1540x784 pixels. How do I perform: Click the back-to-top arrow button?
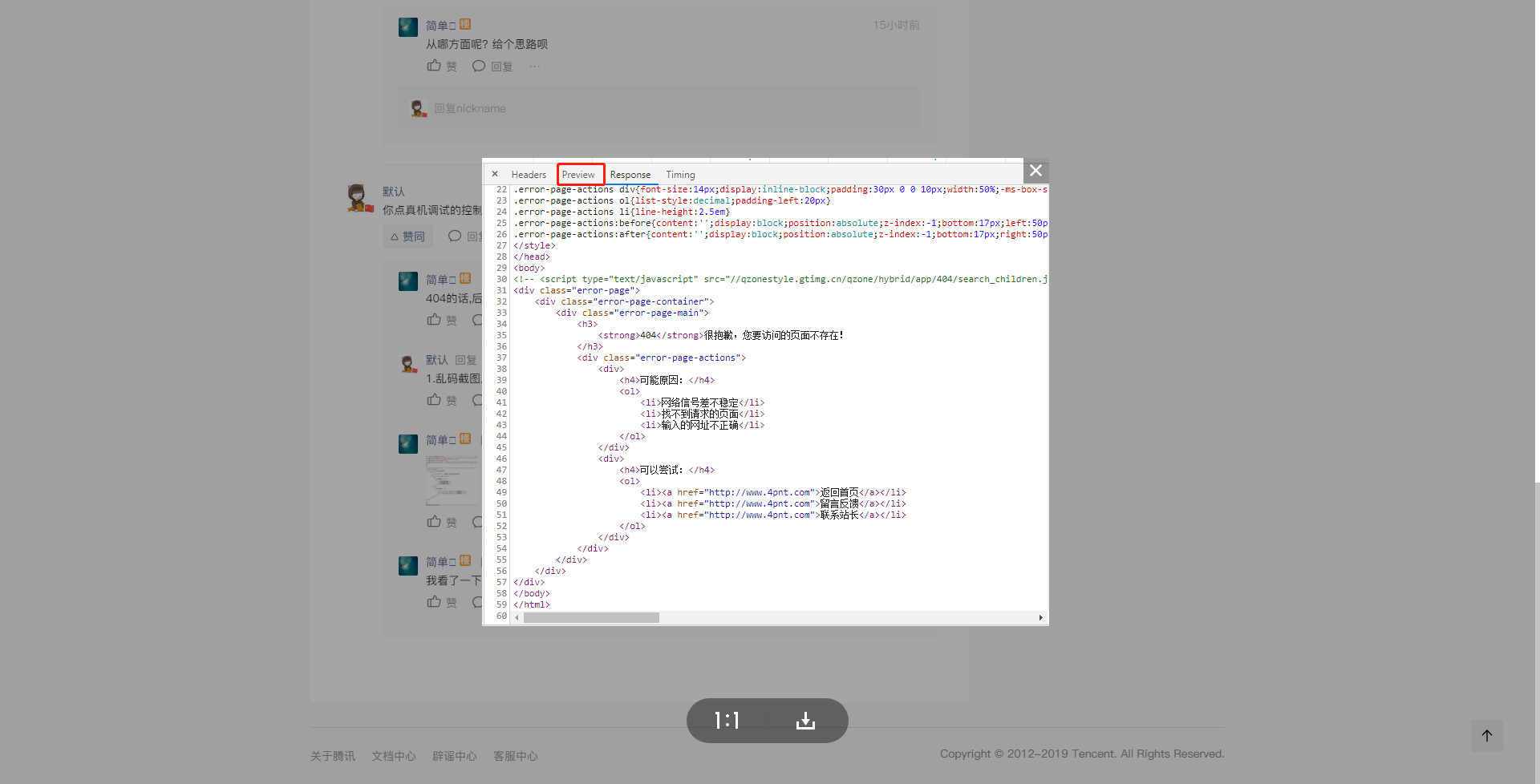pyautogui.click(x=1486, y=736)
